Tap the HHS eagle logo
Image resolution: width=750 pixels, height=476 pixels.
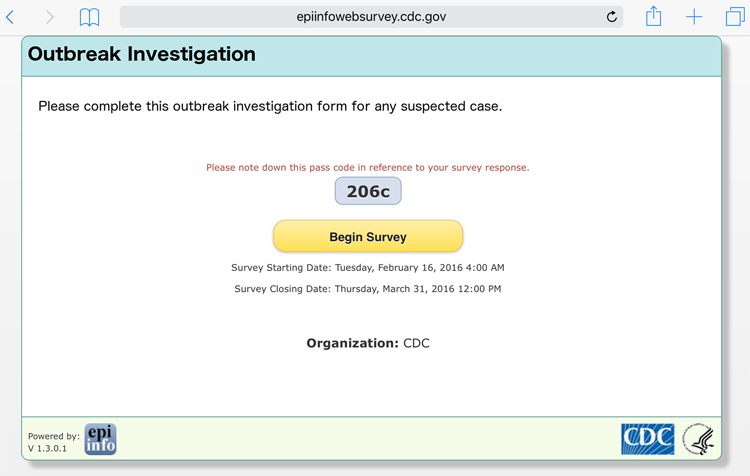[698, 439]
